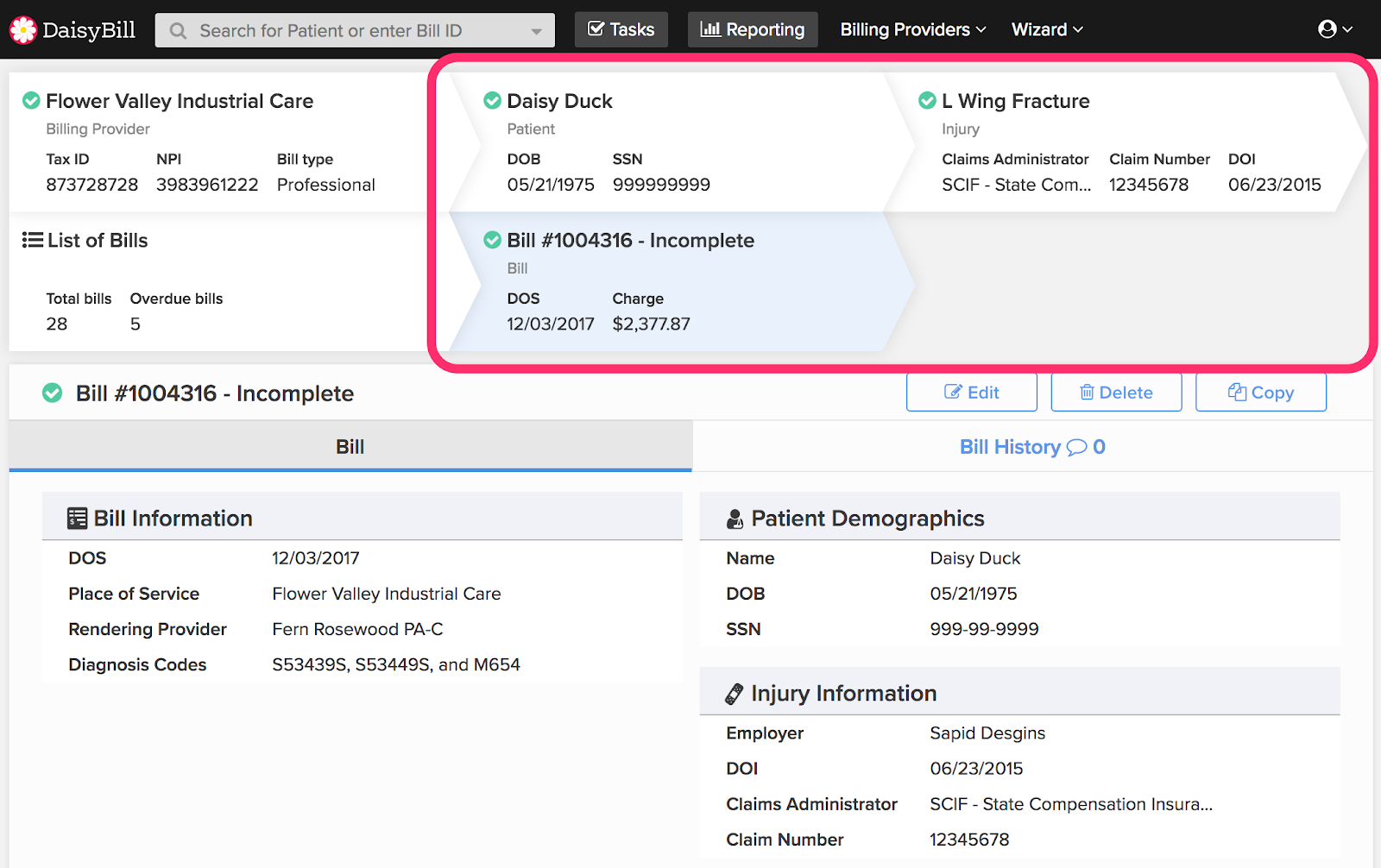Click green check icon next to Daisy Duck

pyautogui.click(x=492, y=101)
